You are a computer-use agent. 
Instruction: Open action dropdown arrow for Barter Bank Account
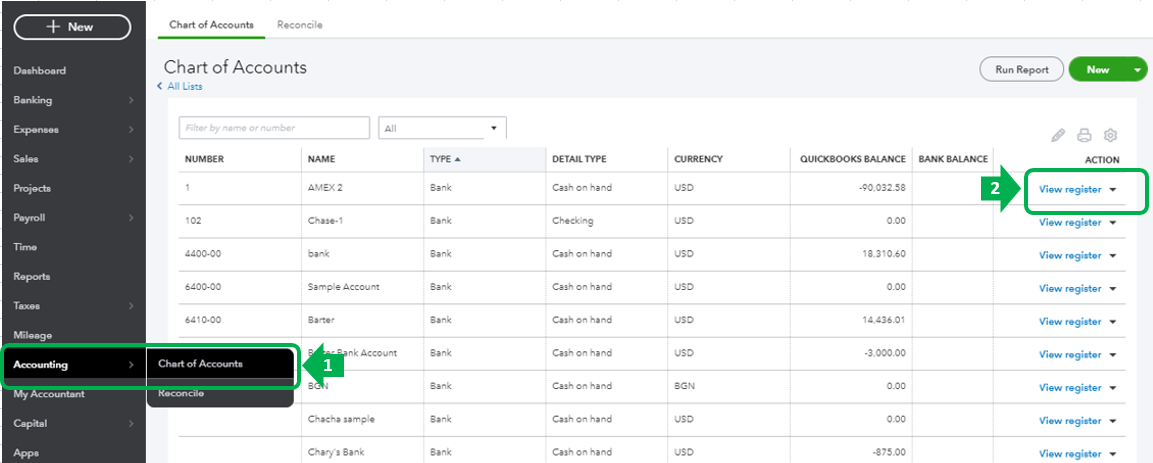(1113, 355)
